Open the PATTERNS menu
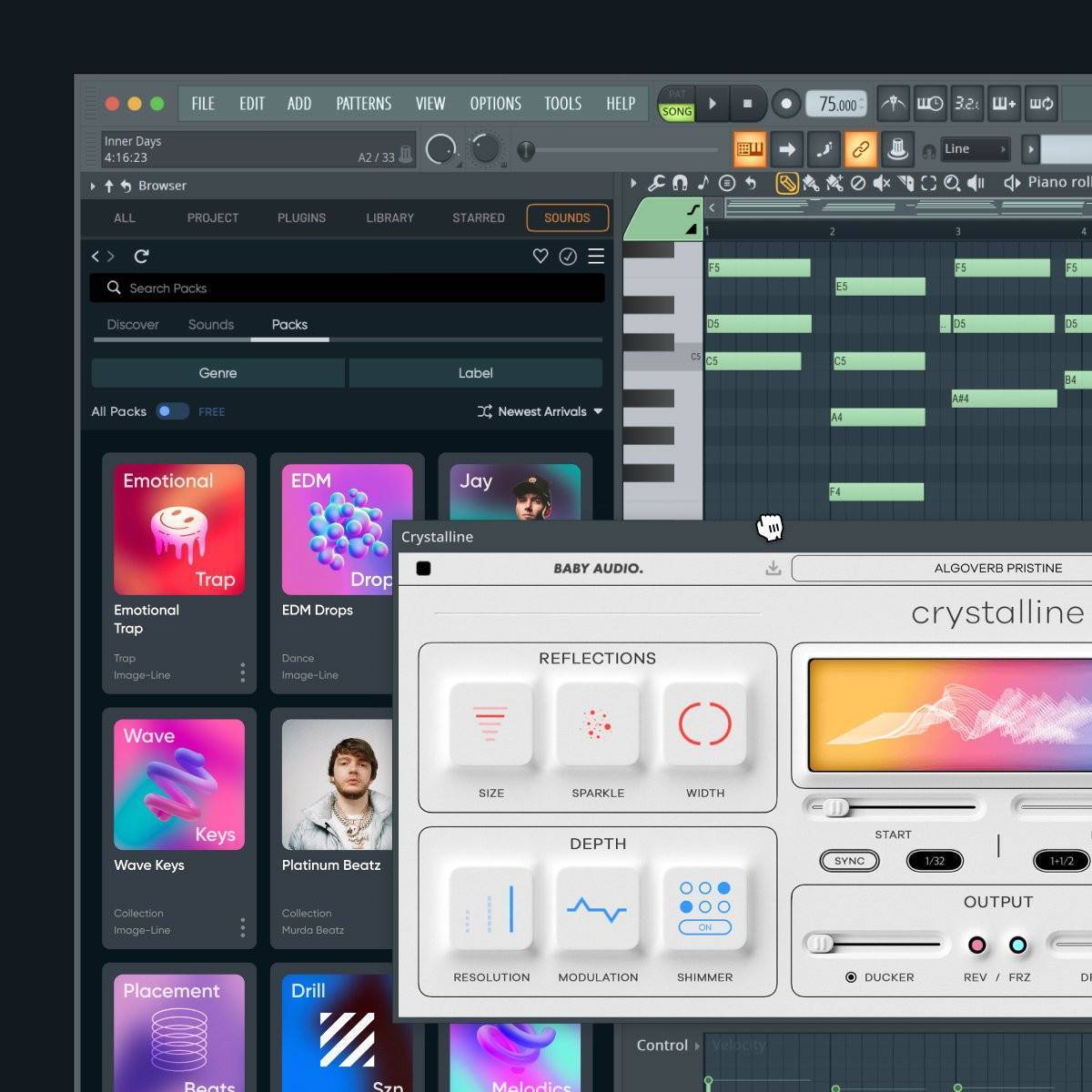This screenshot has width=1092, height=1092. [364, 104]
